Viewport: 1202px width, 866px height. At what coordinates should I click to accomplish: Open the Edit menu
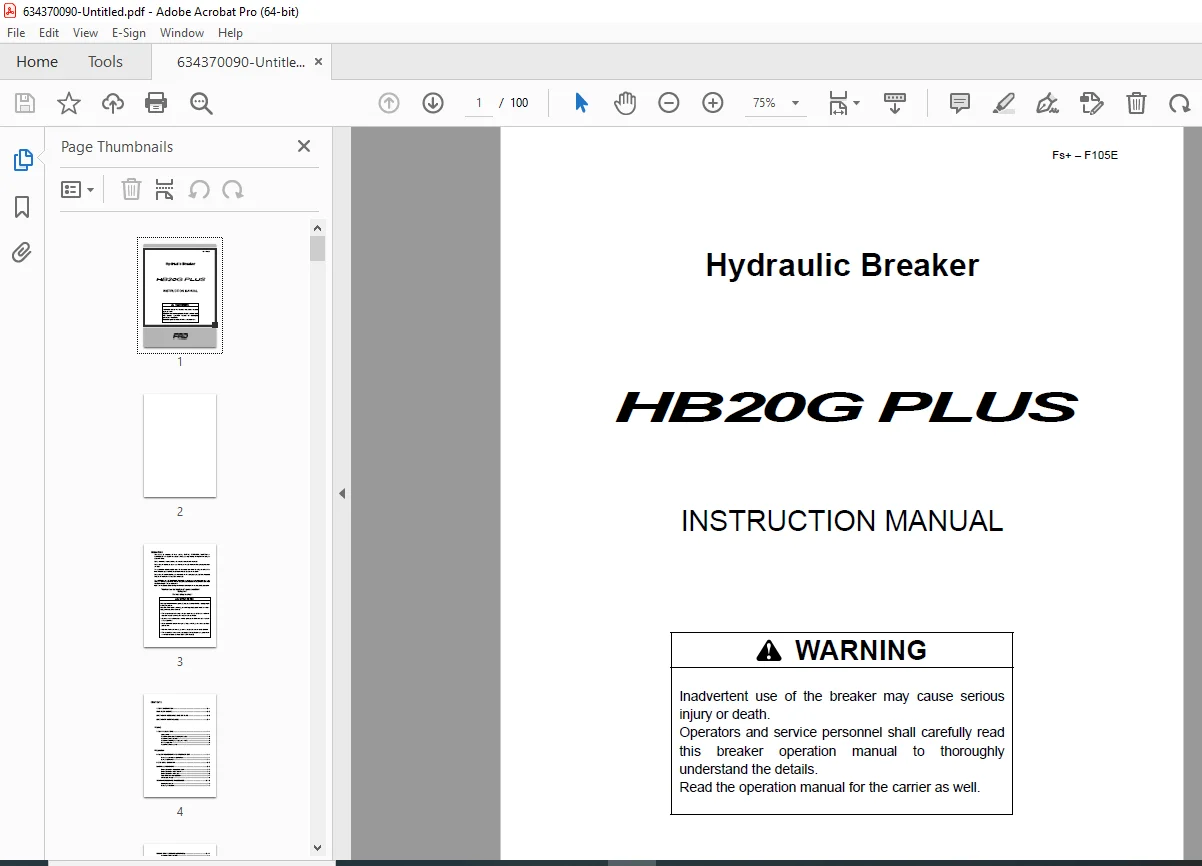coord(49,33)
